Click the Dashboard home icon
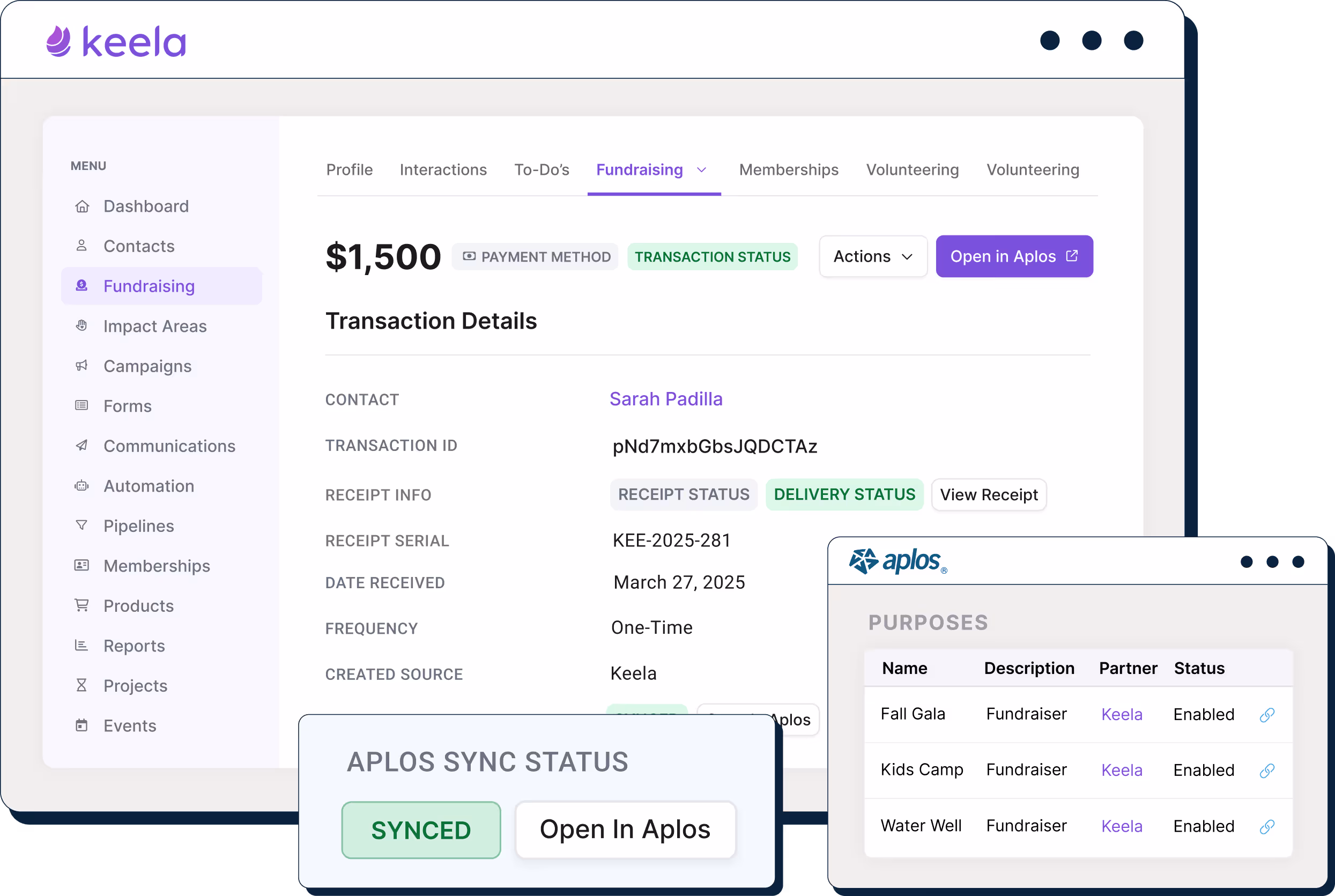Screen dimensions: 1335x896 (82, 206)
